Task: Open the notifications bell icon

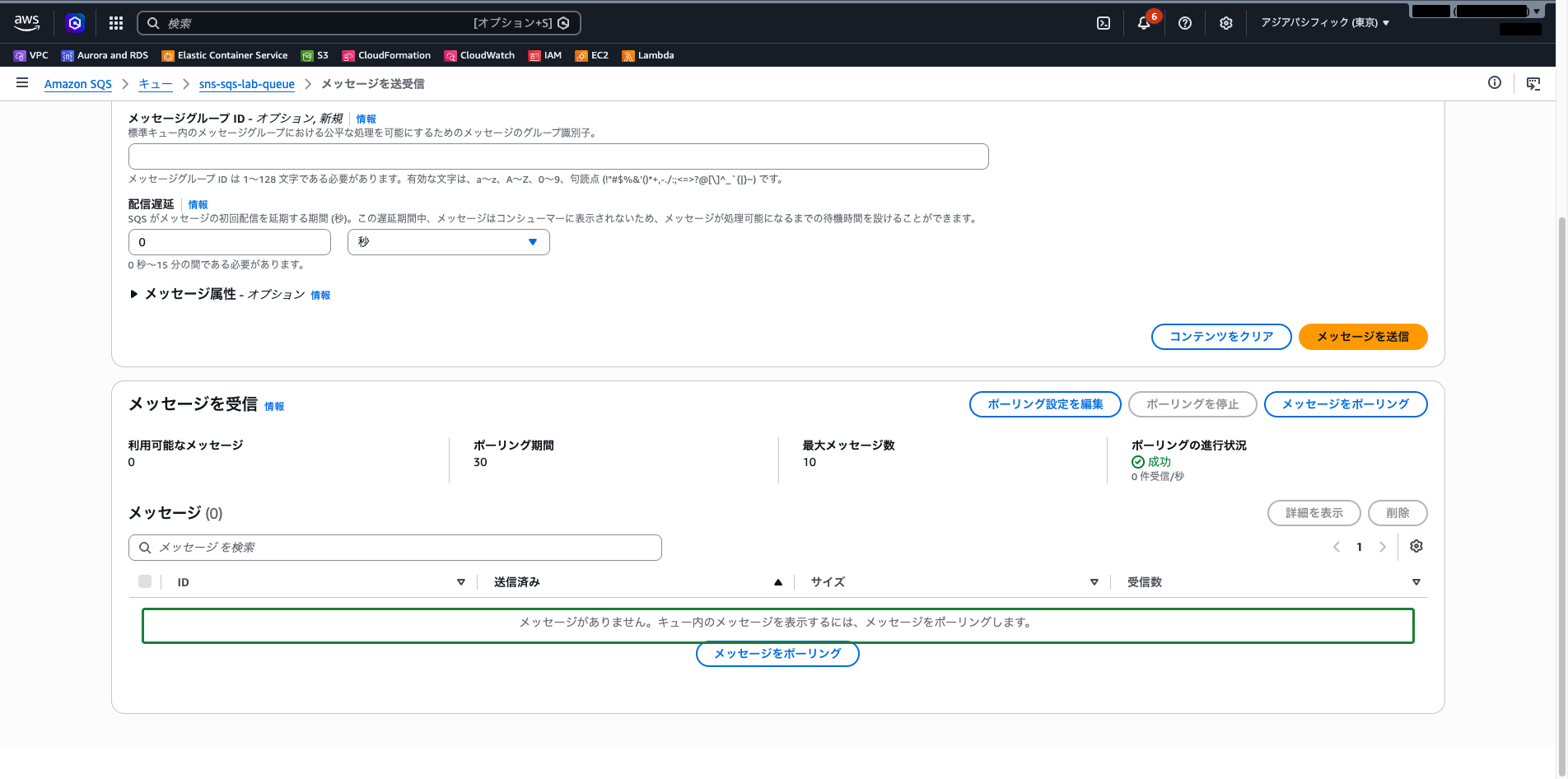Action: click(1144, 23)
